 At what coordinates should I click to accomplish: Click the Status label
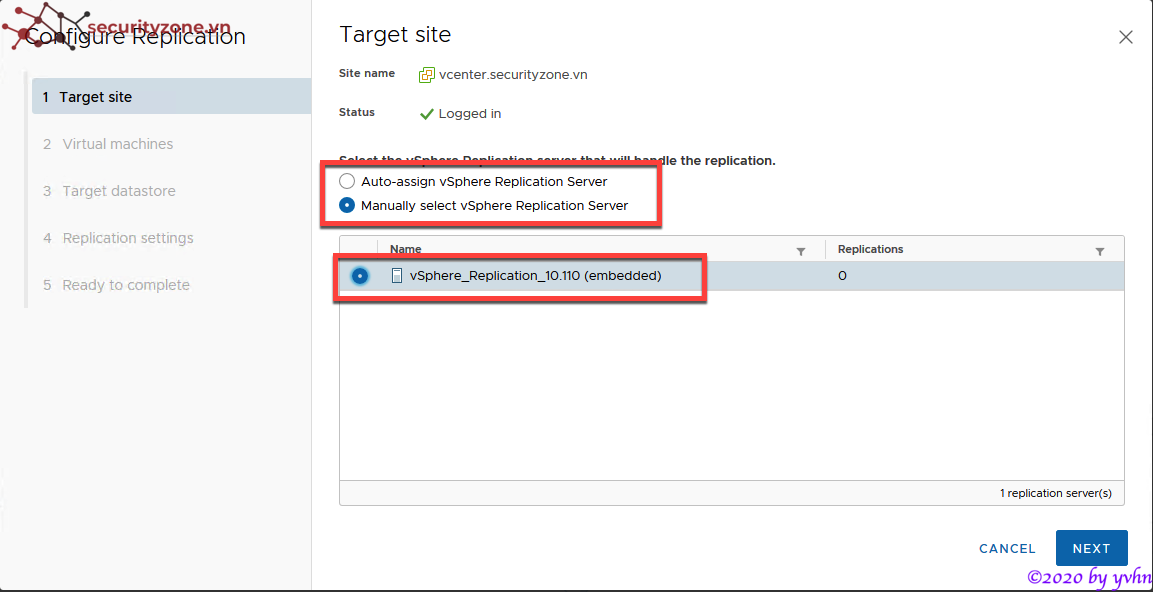click(x=357, y=113)
